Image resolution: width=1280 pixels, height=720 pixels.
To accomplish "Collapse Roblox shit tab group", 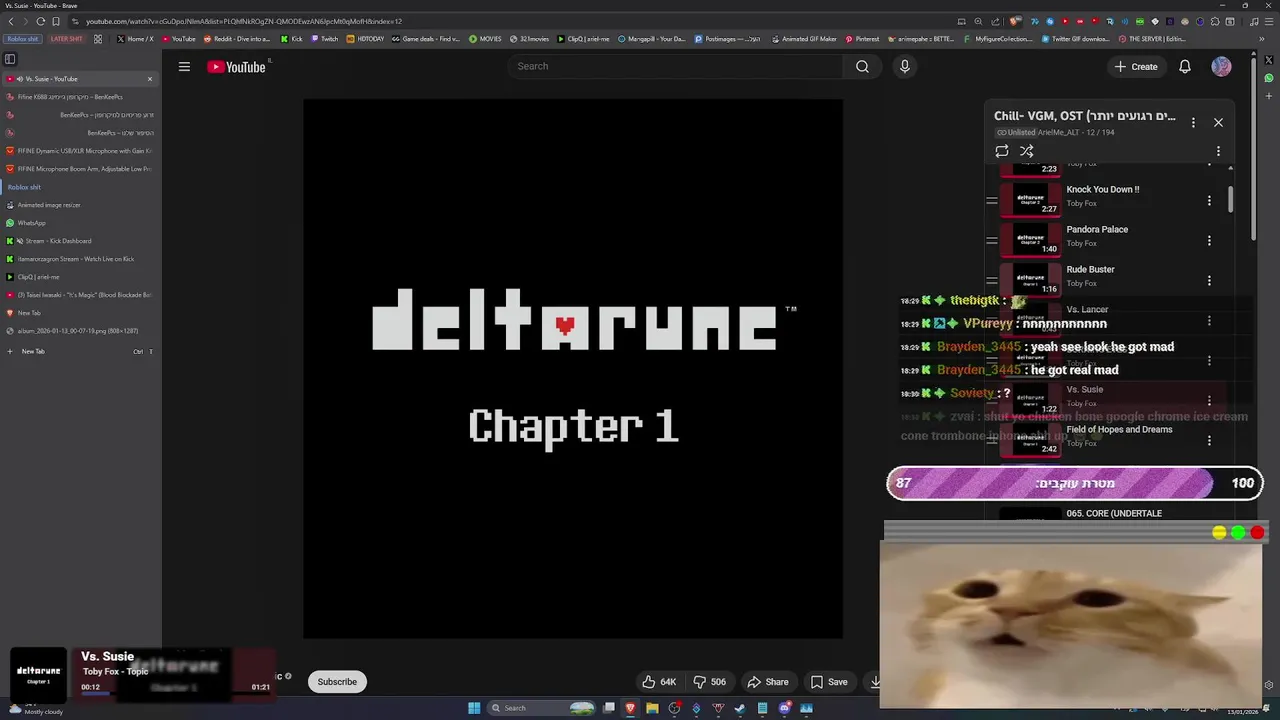I will (25, 187).
